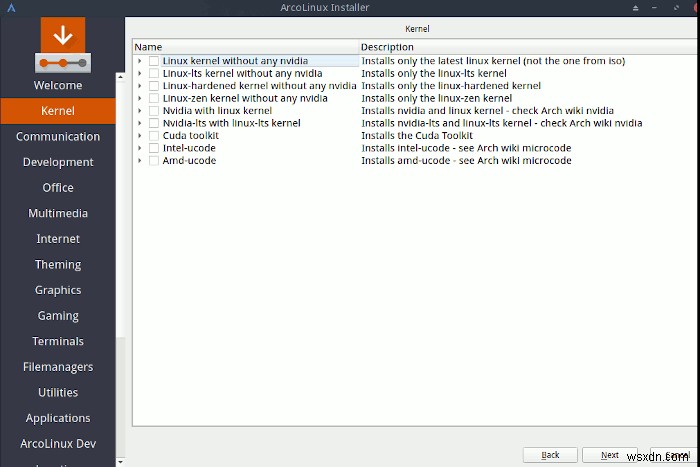Image resolution: width=700 pixels, height=467 pixels.
Task: Click the sidebar scrollbar thumb
Action: (x=120, y=210)
